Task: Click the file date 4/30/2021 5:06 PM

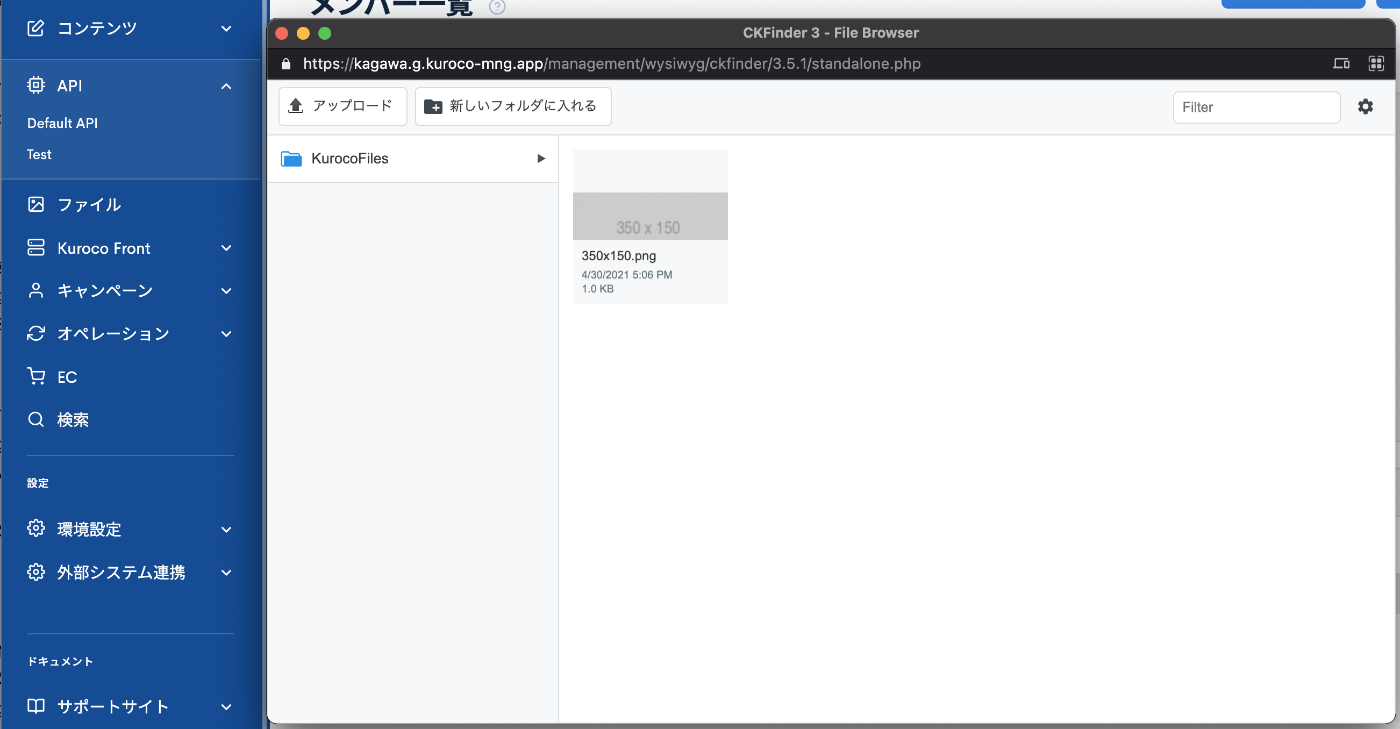Action: (x=627, y=274)
